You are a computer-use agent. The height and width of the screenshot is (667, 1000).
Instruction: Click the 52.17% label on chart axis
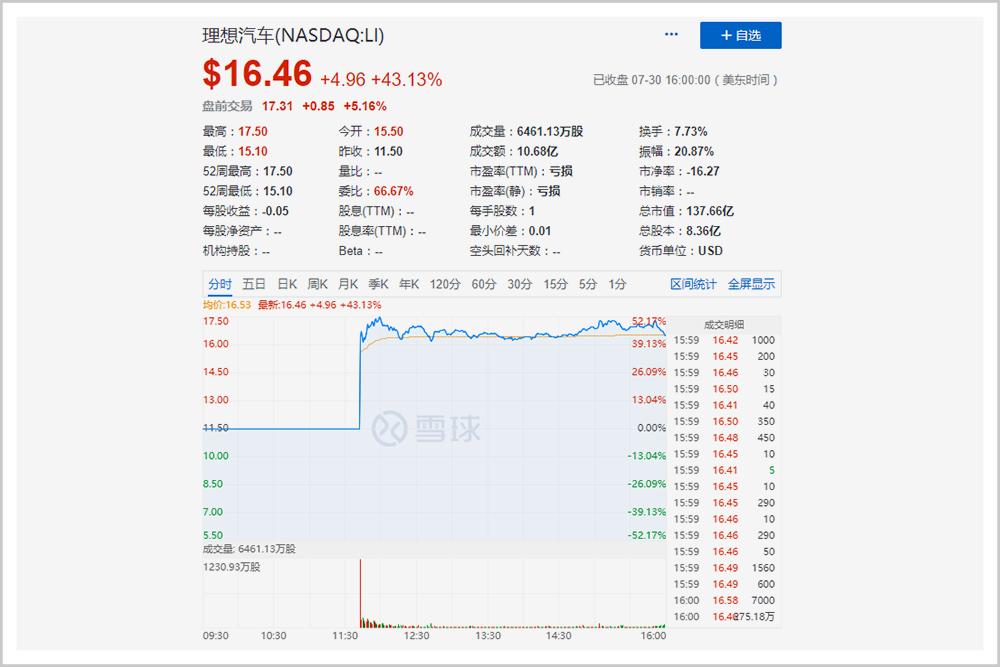(x=649, y=321)
